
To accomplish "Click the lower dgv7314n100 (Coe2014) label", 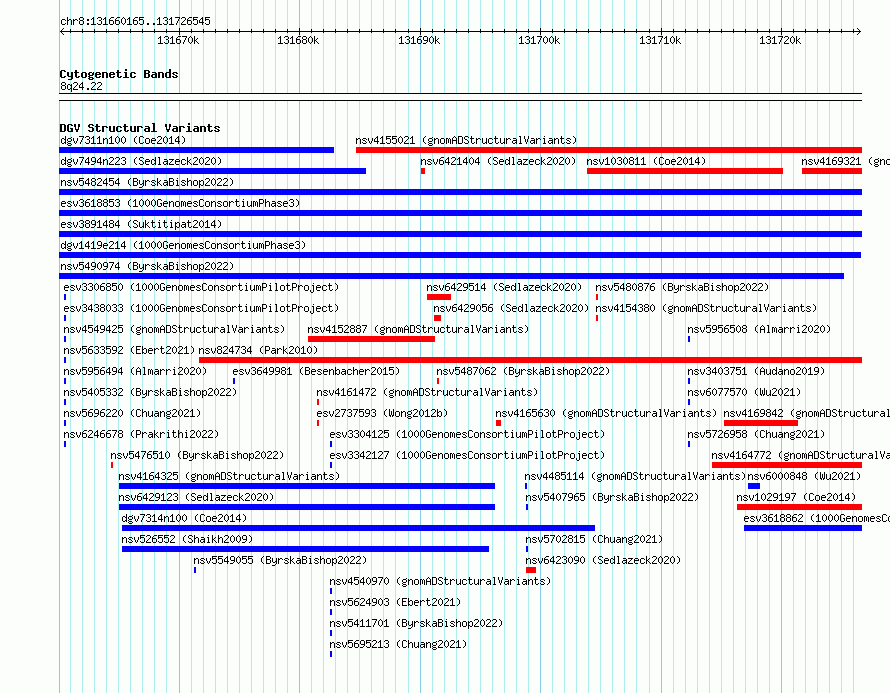I will pos(184,518).
